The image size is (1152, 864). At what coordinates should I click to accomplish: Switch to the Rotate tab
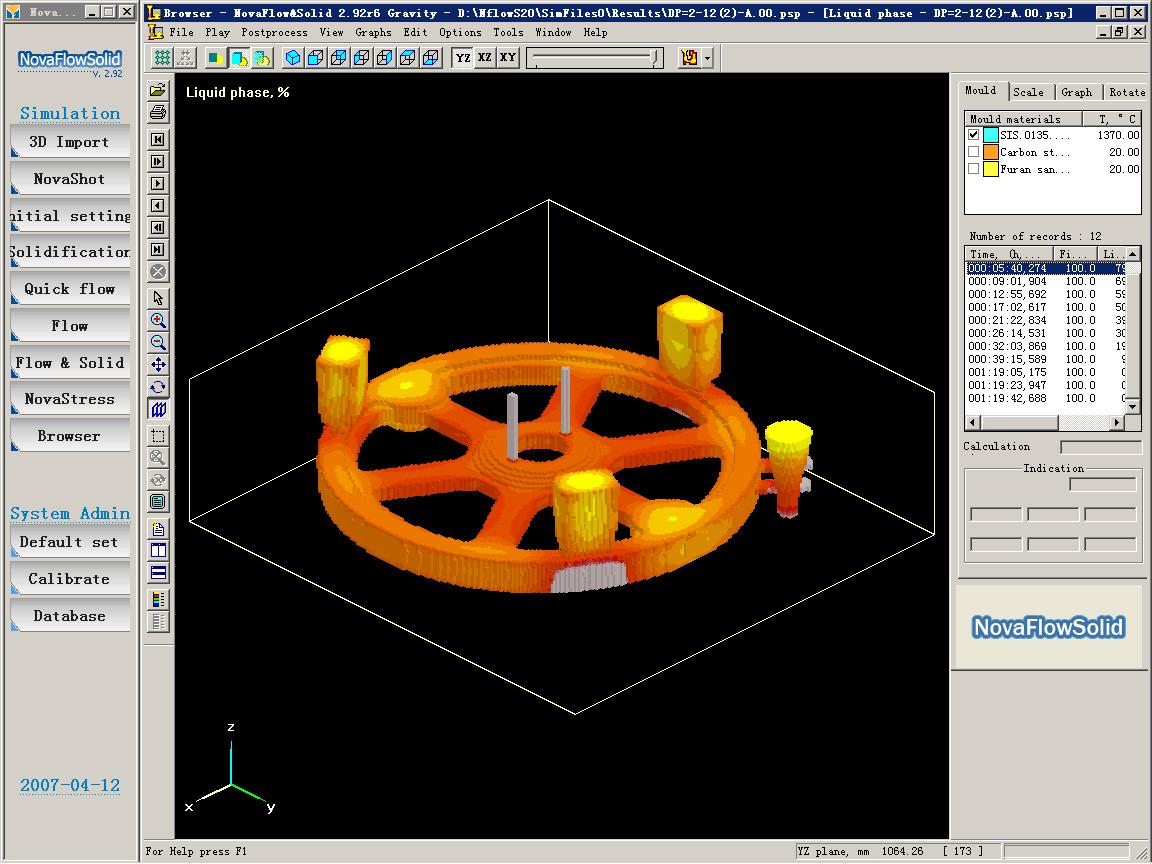[x=1126, y=92]
